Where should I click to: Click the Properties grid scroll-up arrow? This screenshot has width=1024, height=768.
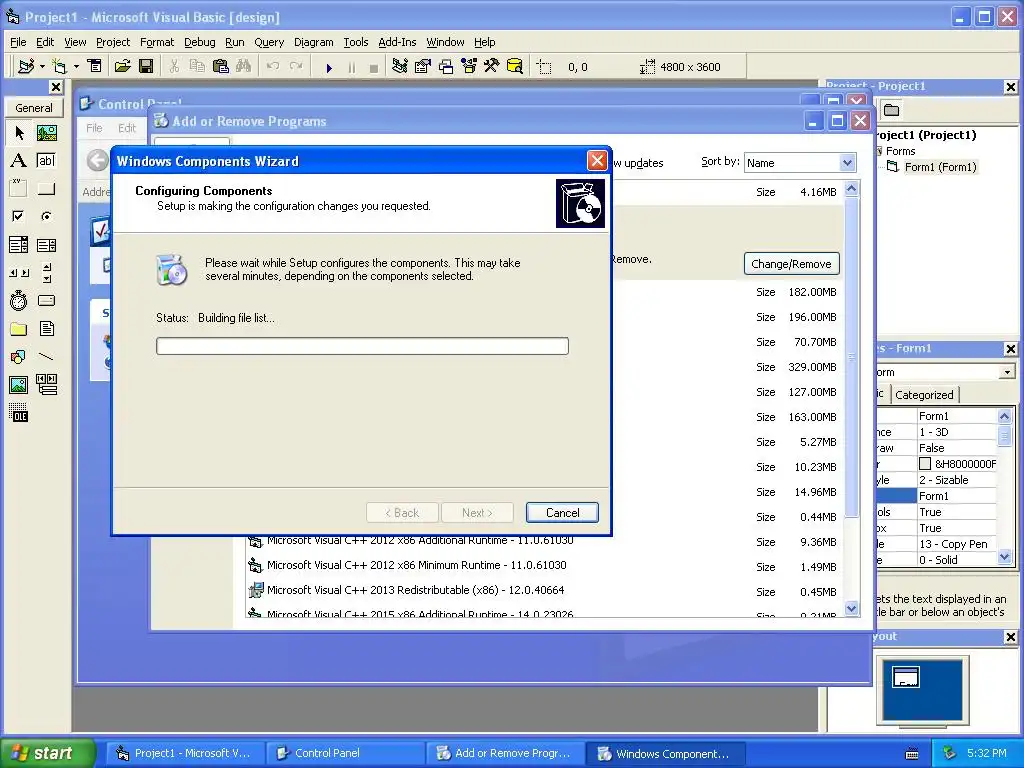coord(1004,416)
